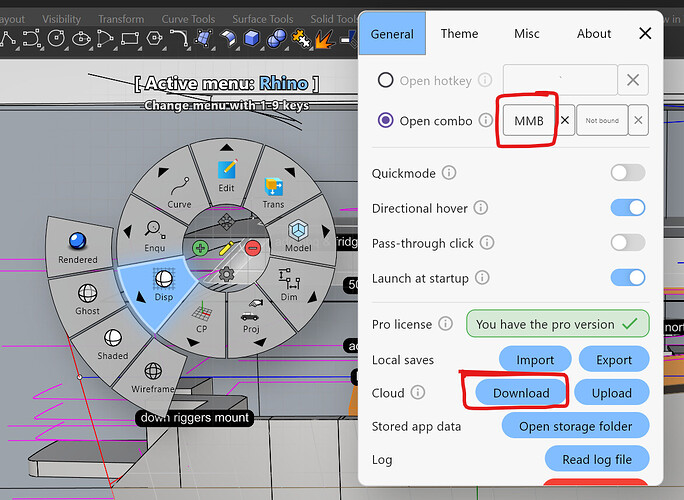This screenshot has height=500, width=684.
Task: Click Open storage folder button
Action: (x=575, y=426)
